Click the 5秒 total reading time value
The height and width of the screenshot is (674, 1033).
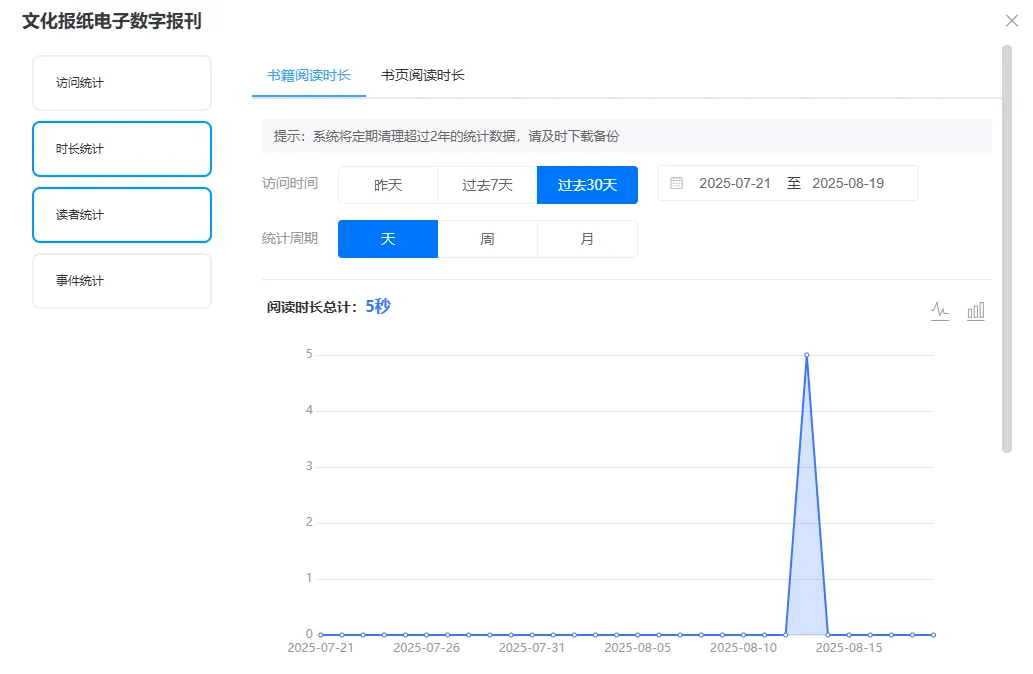pyautogui.click(x=378, y=306)
